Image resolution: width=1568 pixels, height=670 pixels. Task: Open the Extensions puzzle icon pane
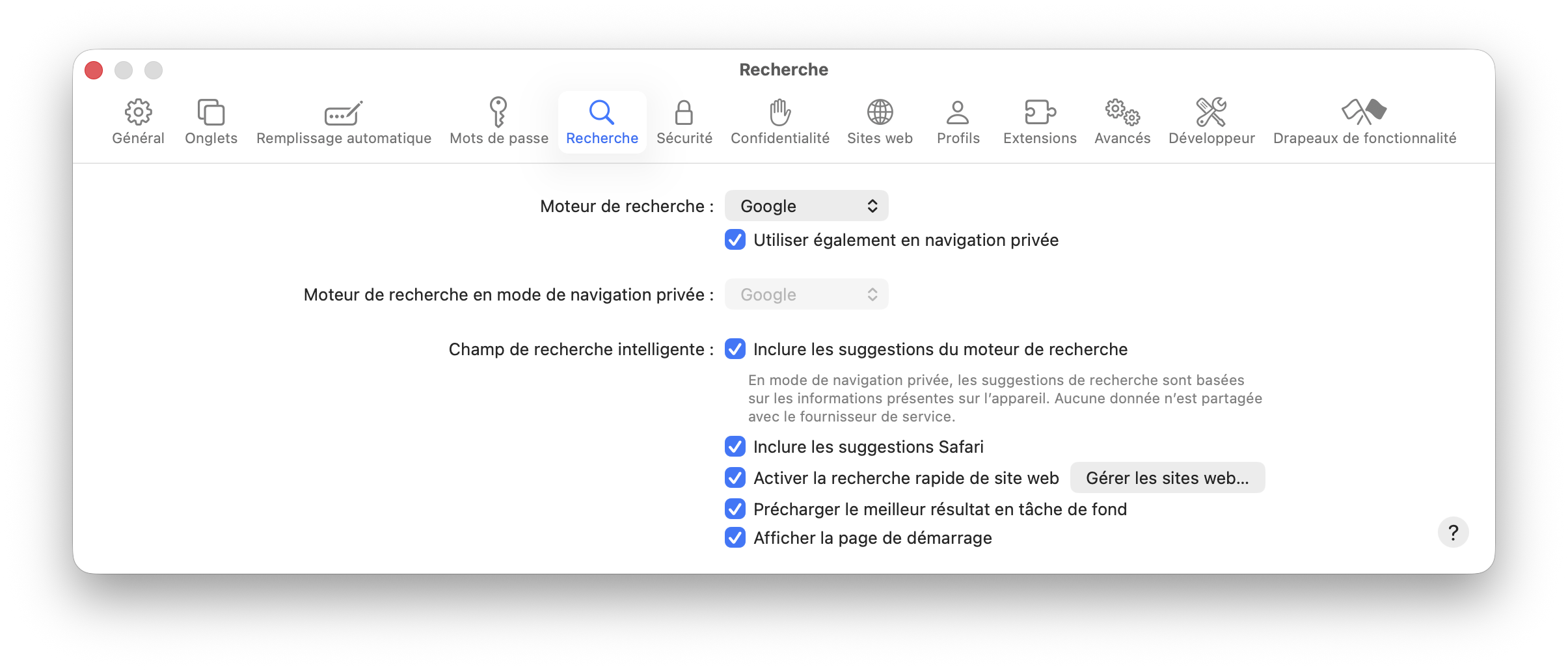1040,113
